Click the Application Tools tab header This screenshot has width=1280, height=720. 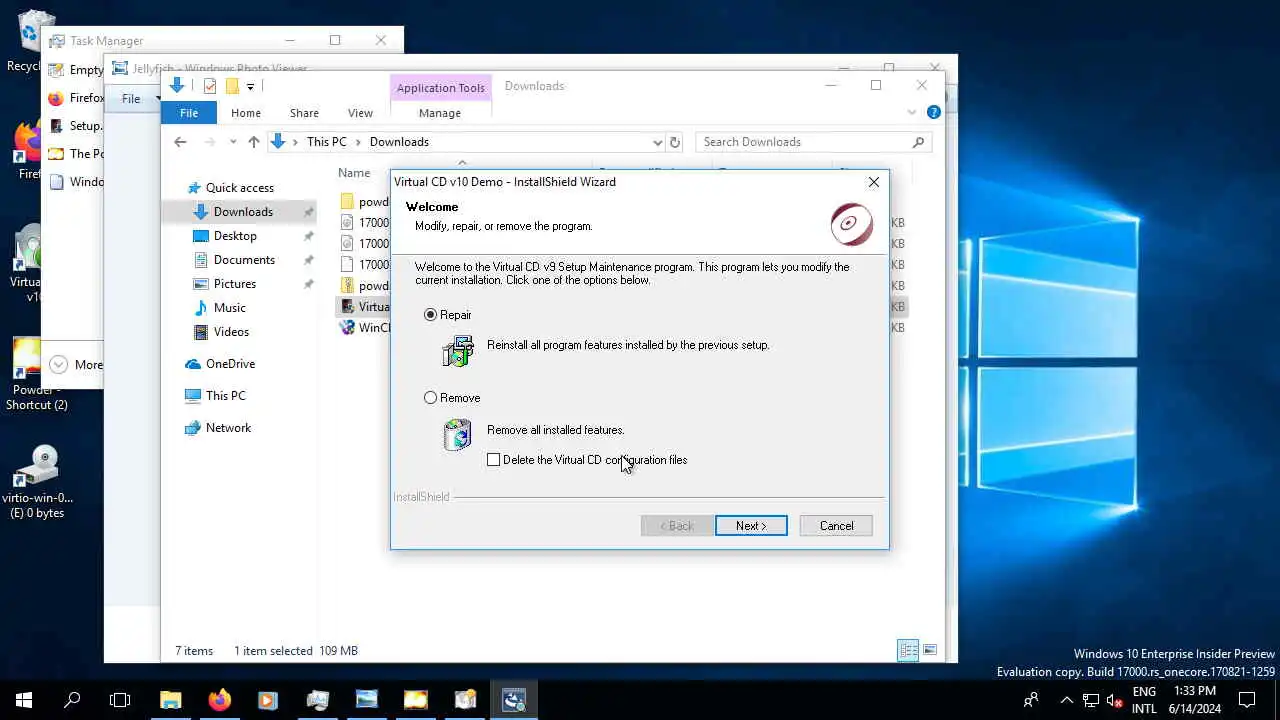point(440,88)
